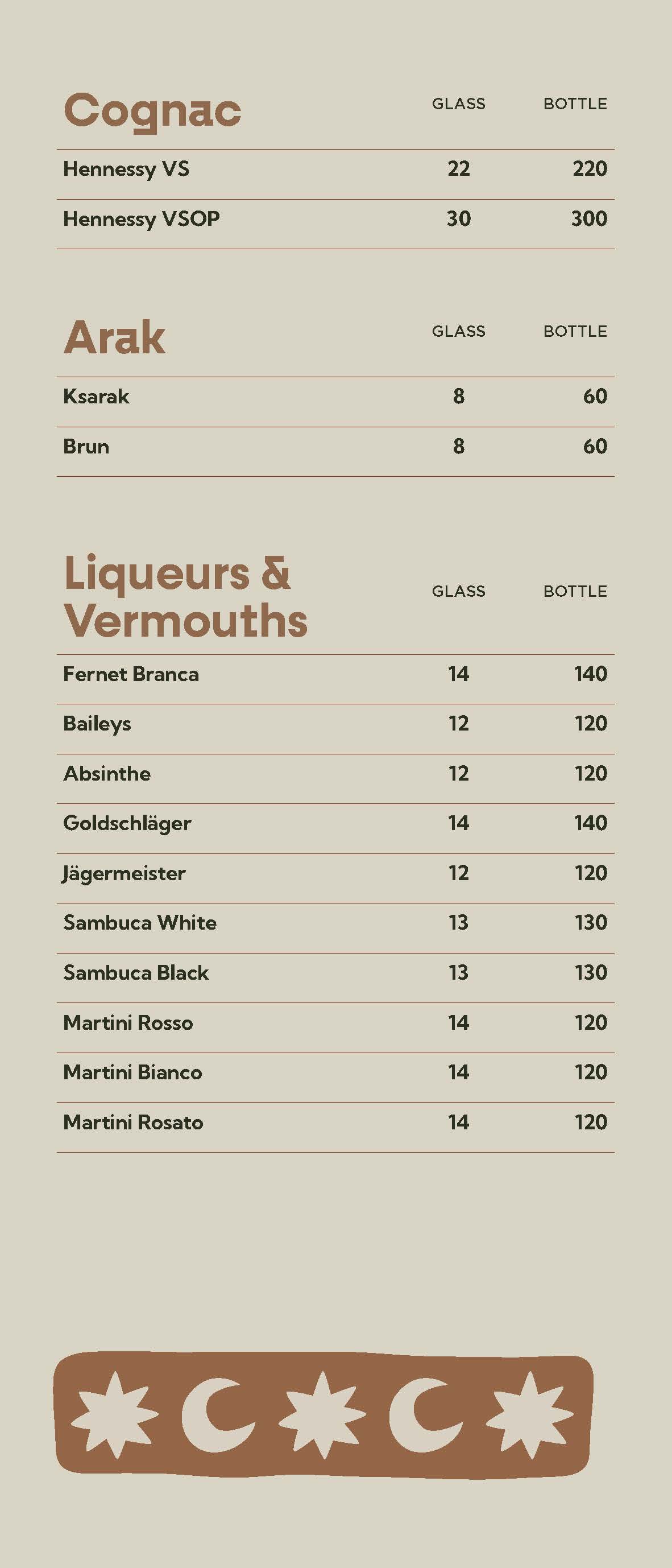
Task: Click Hennessy VSOP bottle price 300
Action: [588, 218]
